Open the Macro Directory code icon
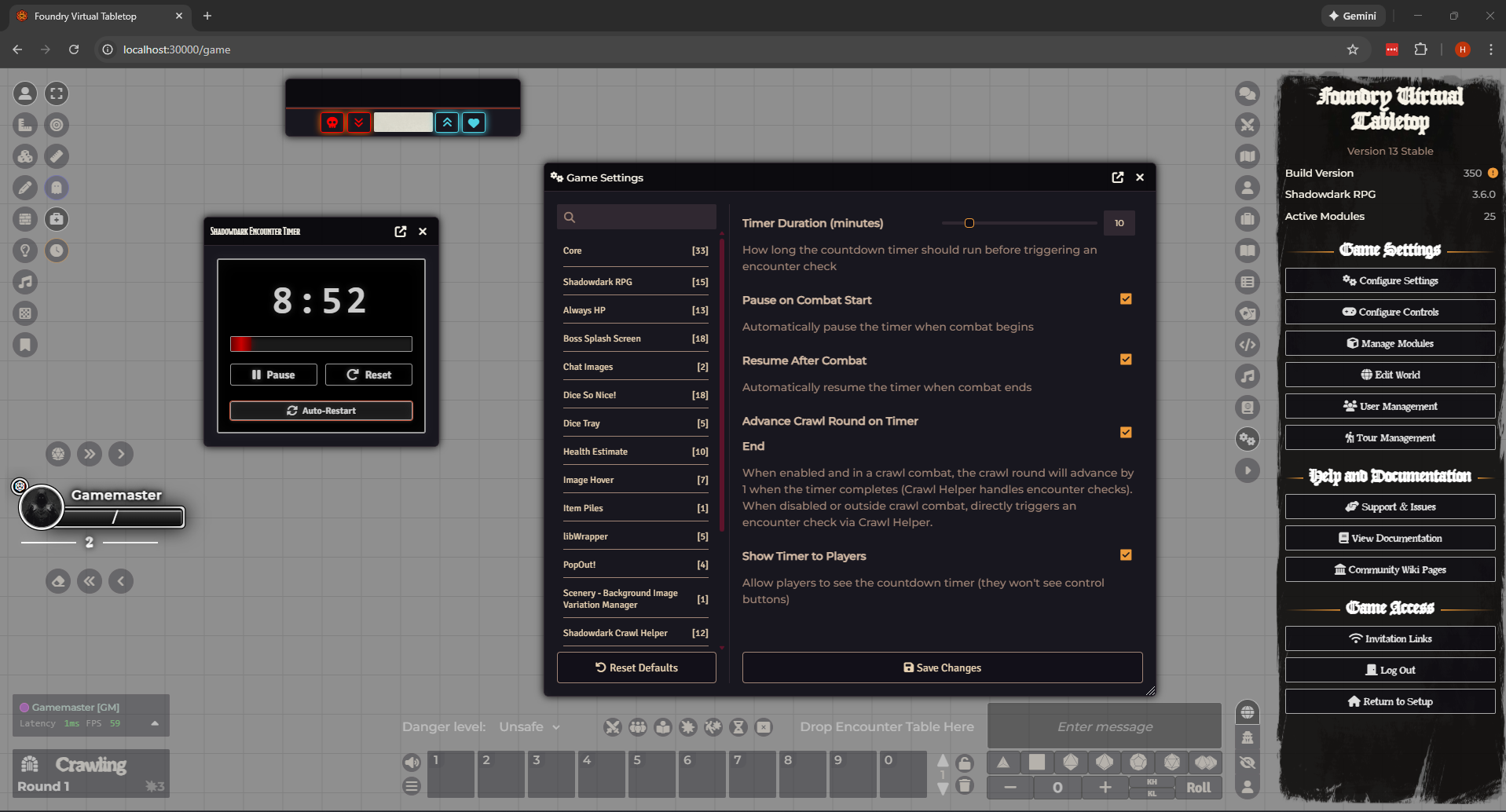1506x812 pixels. pos(1248,345)
